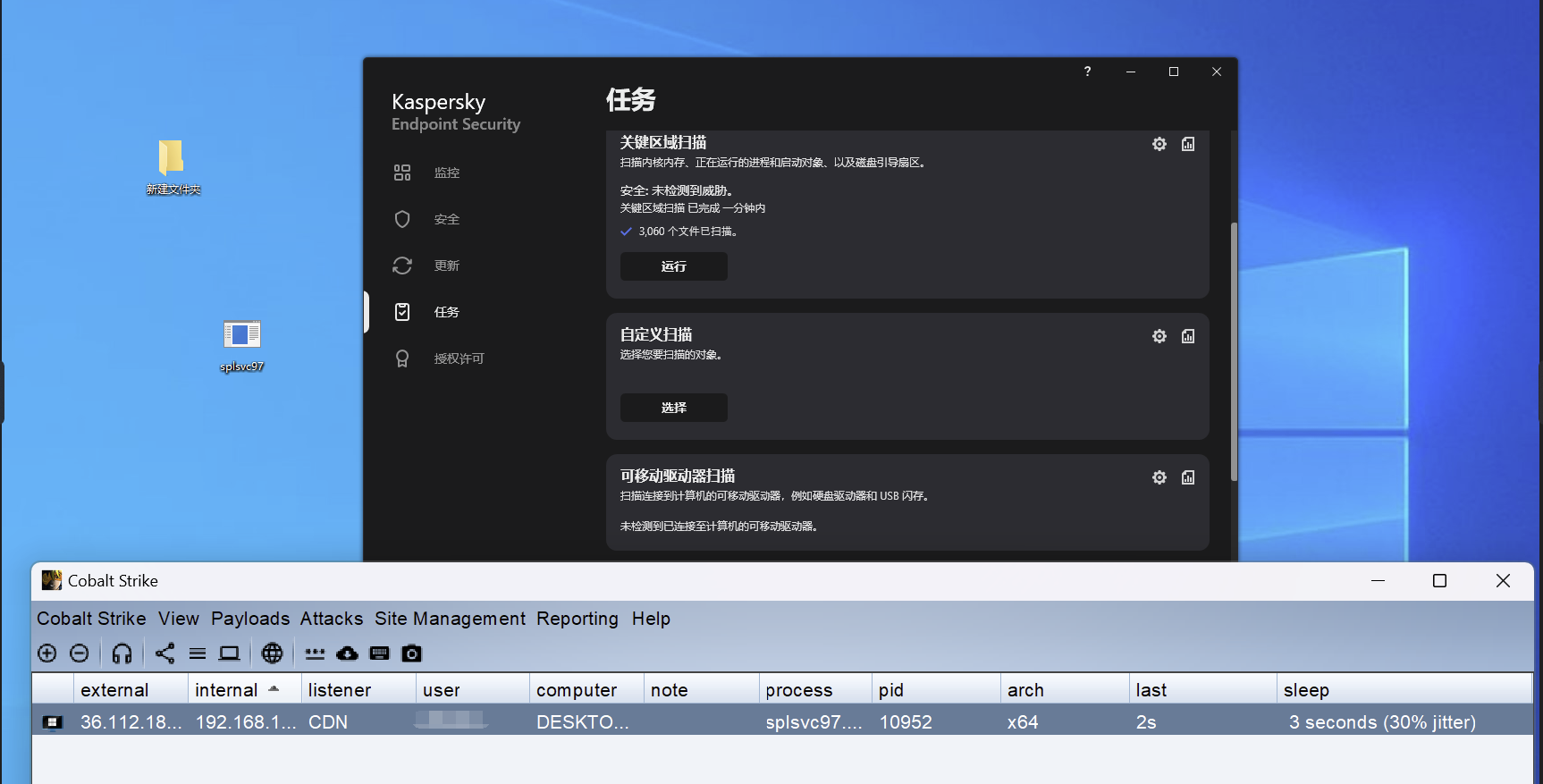Screen dimensions: 1543x784
Task: Open Keystrokes via the keyboard icon
Action: [x=380, y=653]
